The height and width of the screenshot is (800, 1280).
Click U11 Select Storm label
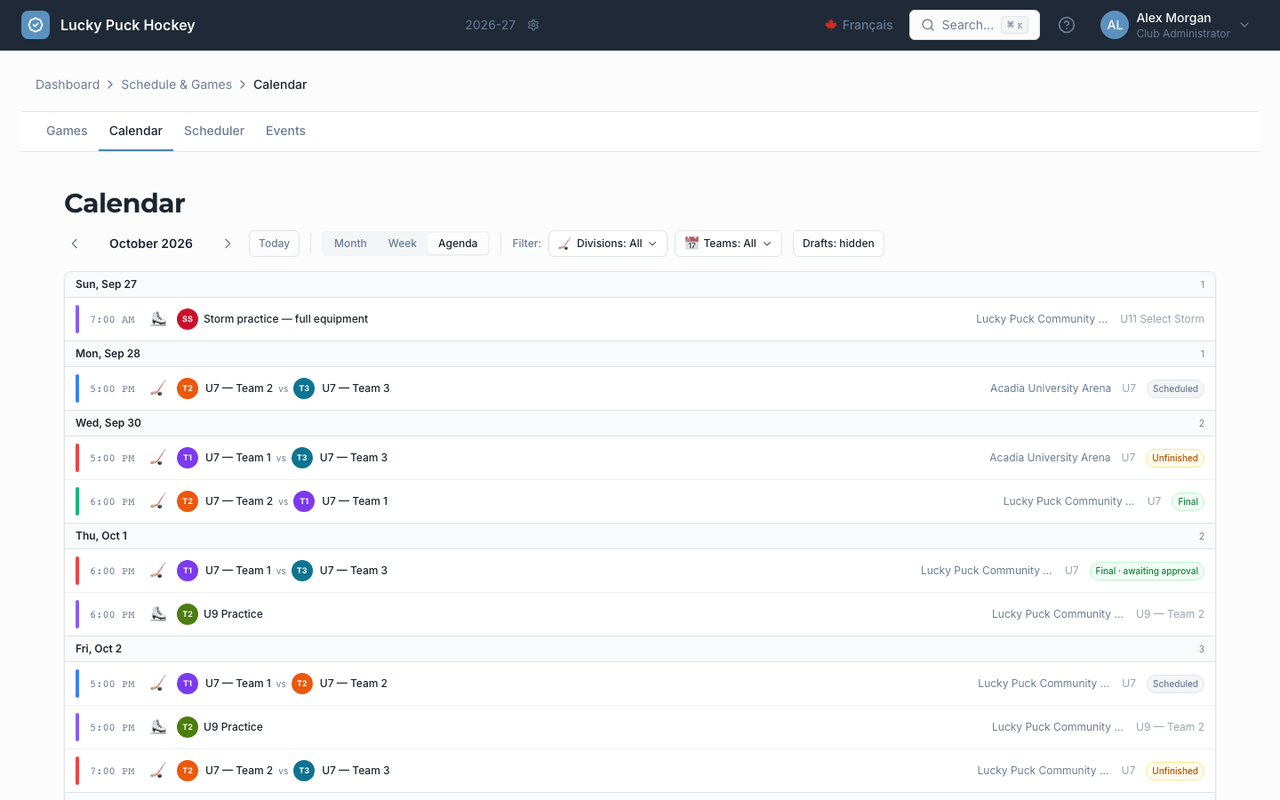point(1162,319)
